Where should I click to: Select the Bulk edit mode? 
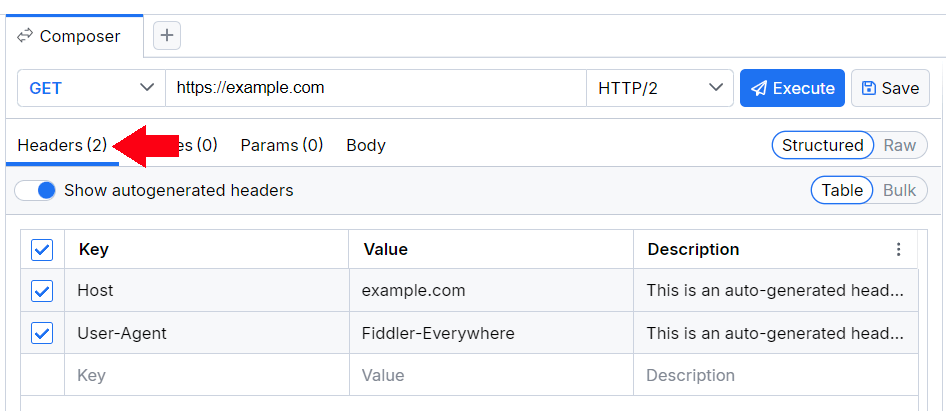pos(899,190)
